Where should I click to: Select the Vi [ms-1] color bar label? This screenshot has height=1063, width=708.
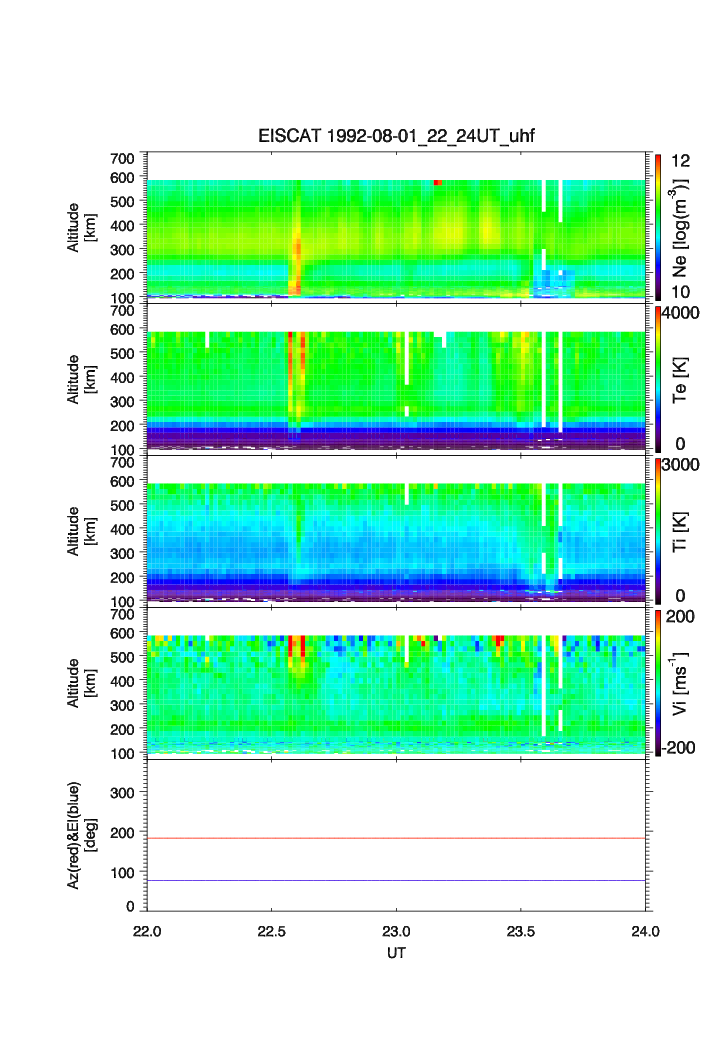click(679, 683)
